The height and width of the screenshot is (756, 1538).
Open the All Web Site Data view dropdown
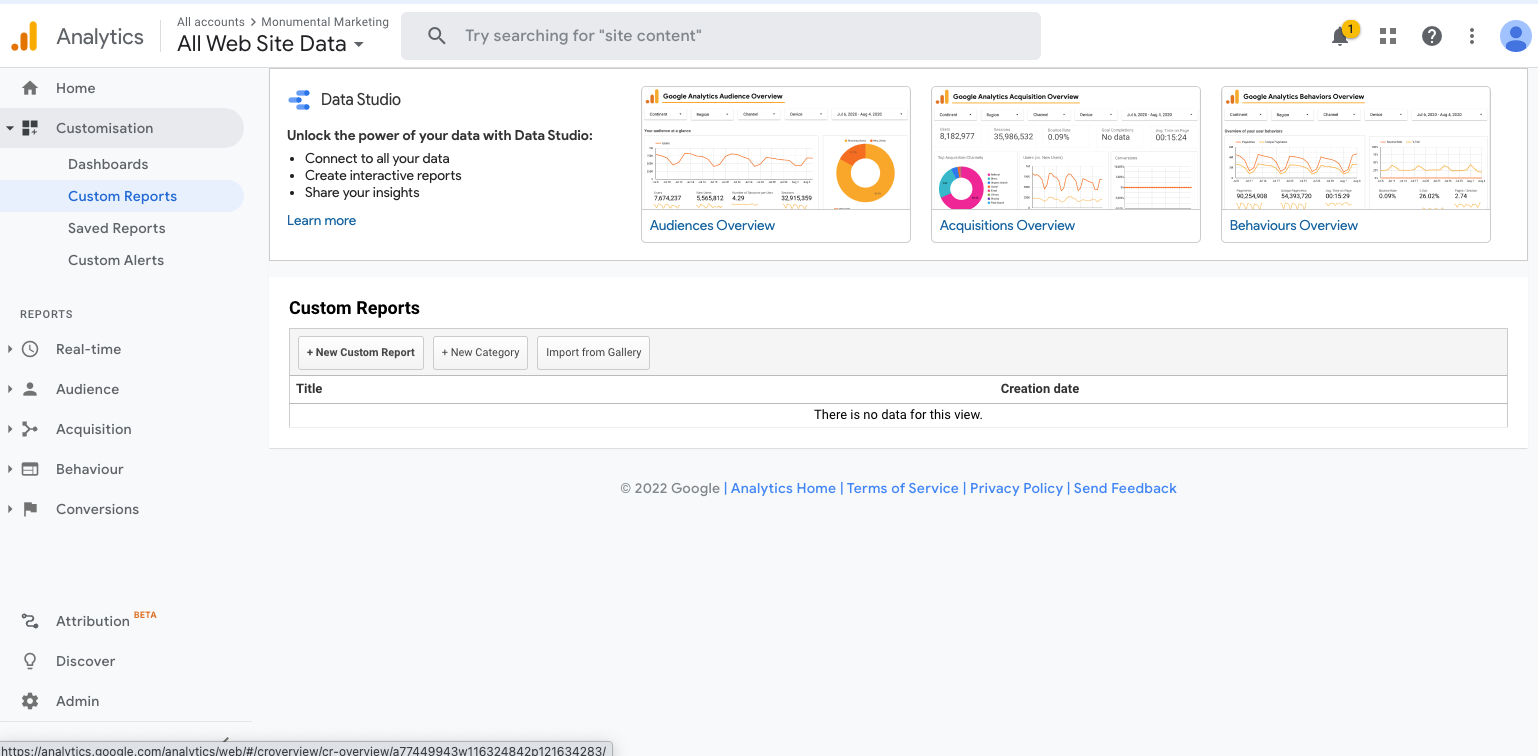271,44
